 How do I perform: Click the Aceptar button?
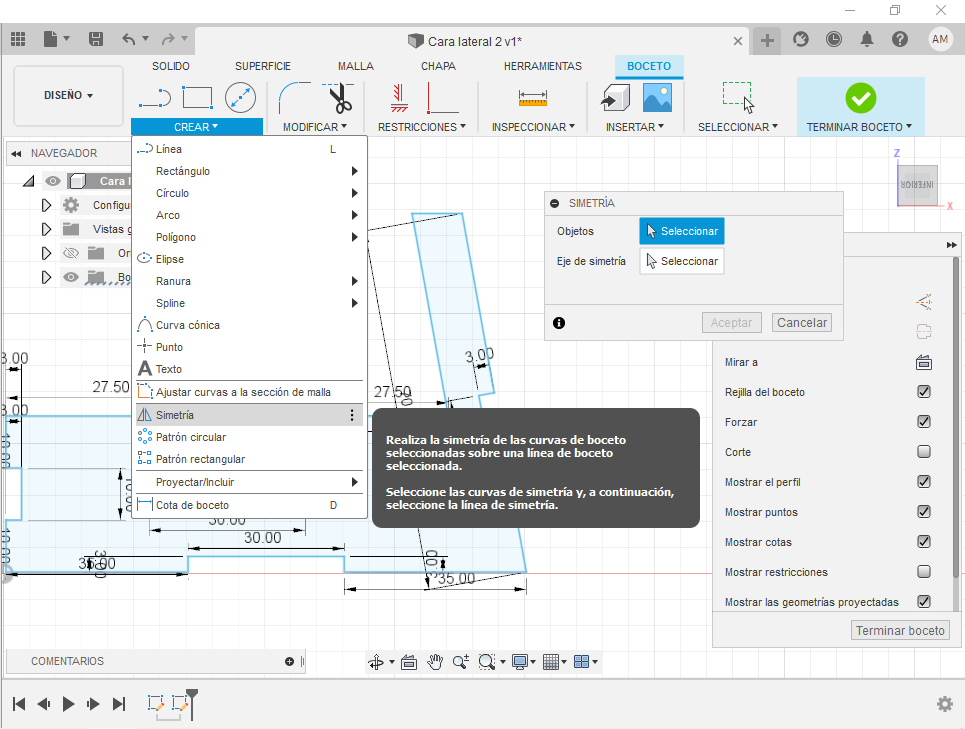tap(731, 322)
